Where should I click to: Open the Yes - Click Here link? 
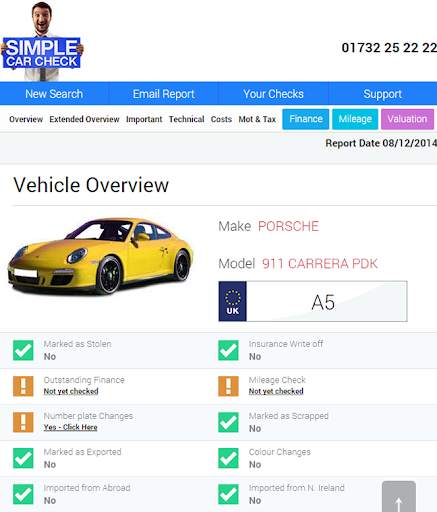(70, 427)
